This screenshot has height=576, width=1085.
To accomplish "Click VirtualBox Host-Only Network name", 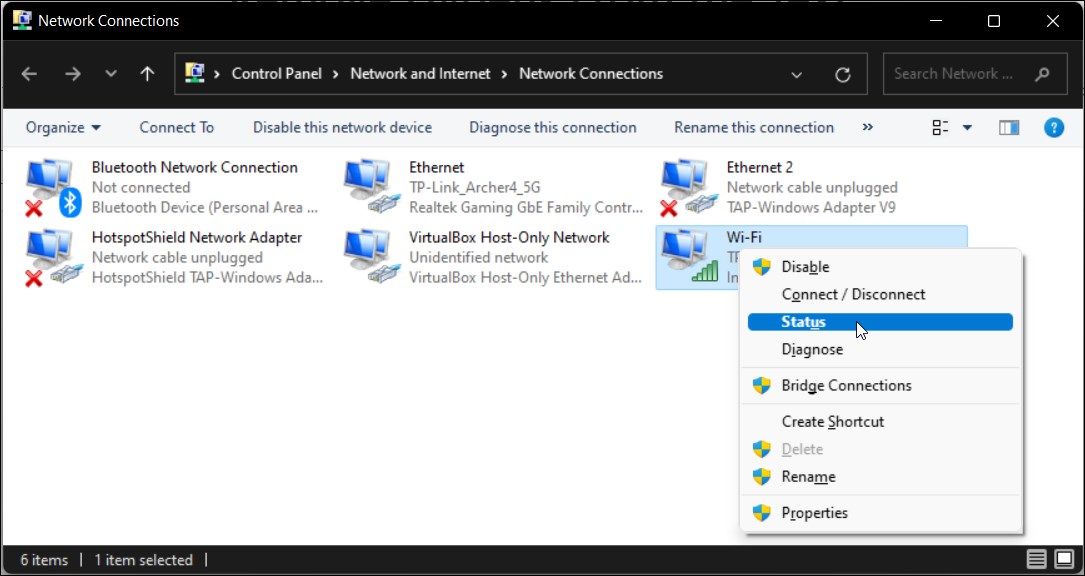I will point(509,237).
